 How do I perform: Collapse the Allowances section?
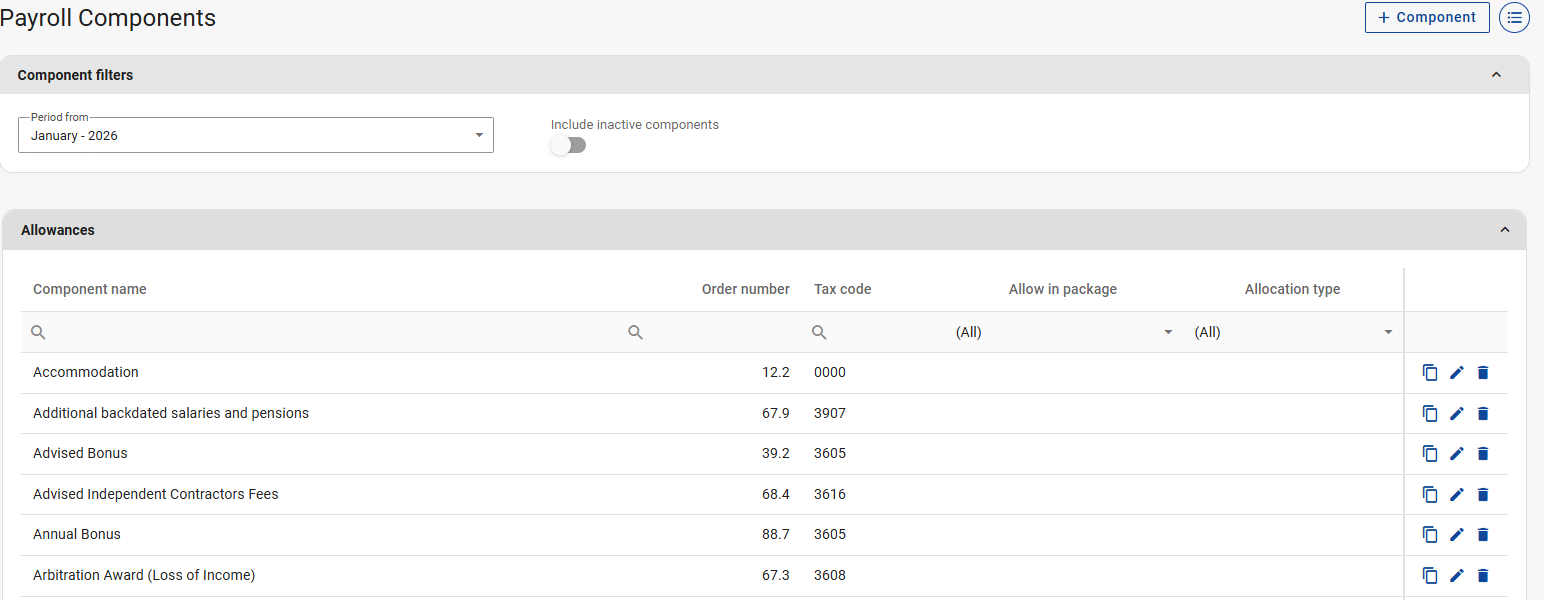[1504, 230]
